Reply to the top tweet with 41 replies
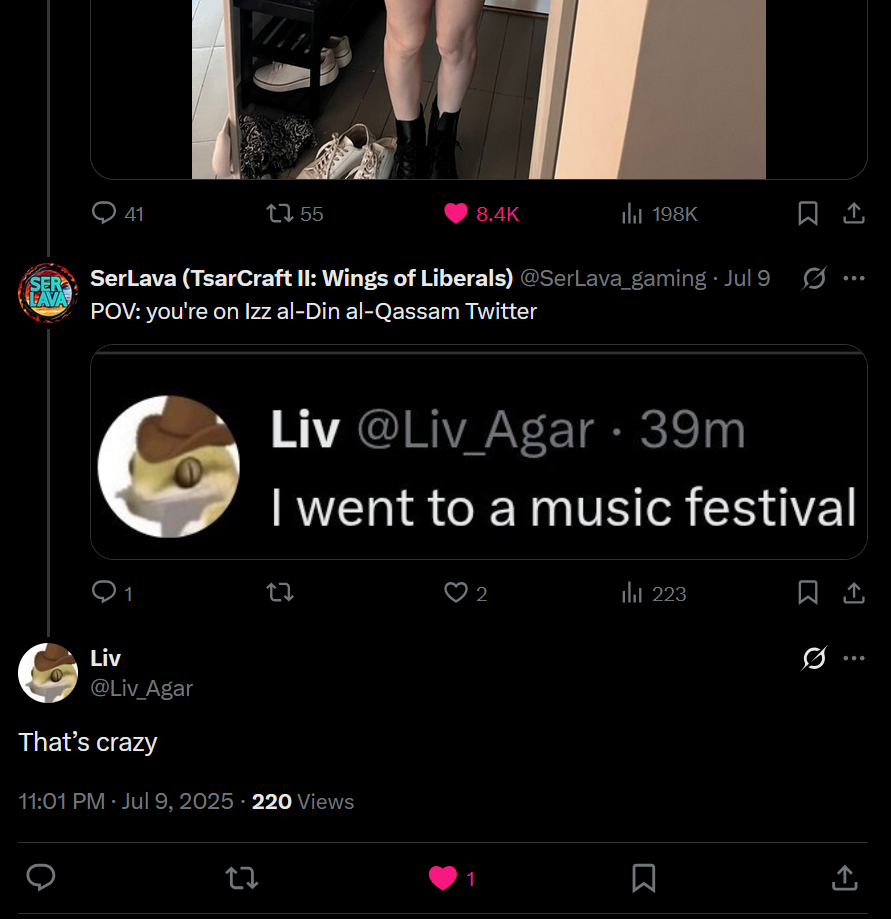The width and height of the screenshot is (891, 919). pos(104,213)
